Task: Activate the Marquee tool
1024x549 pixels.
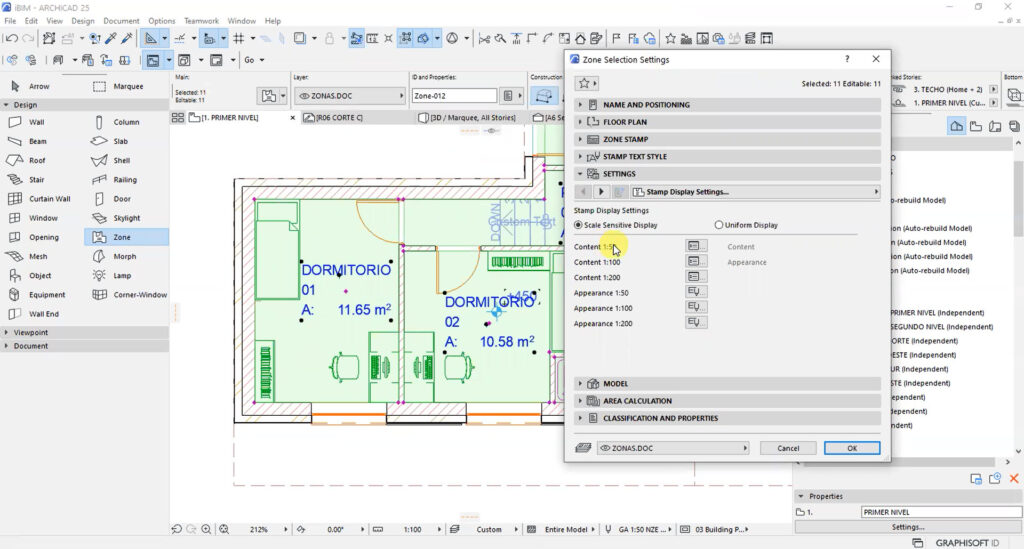Action: point(127,86)
